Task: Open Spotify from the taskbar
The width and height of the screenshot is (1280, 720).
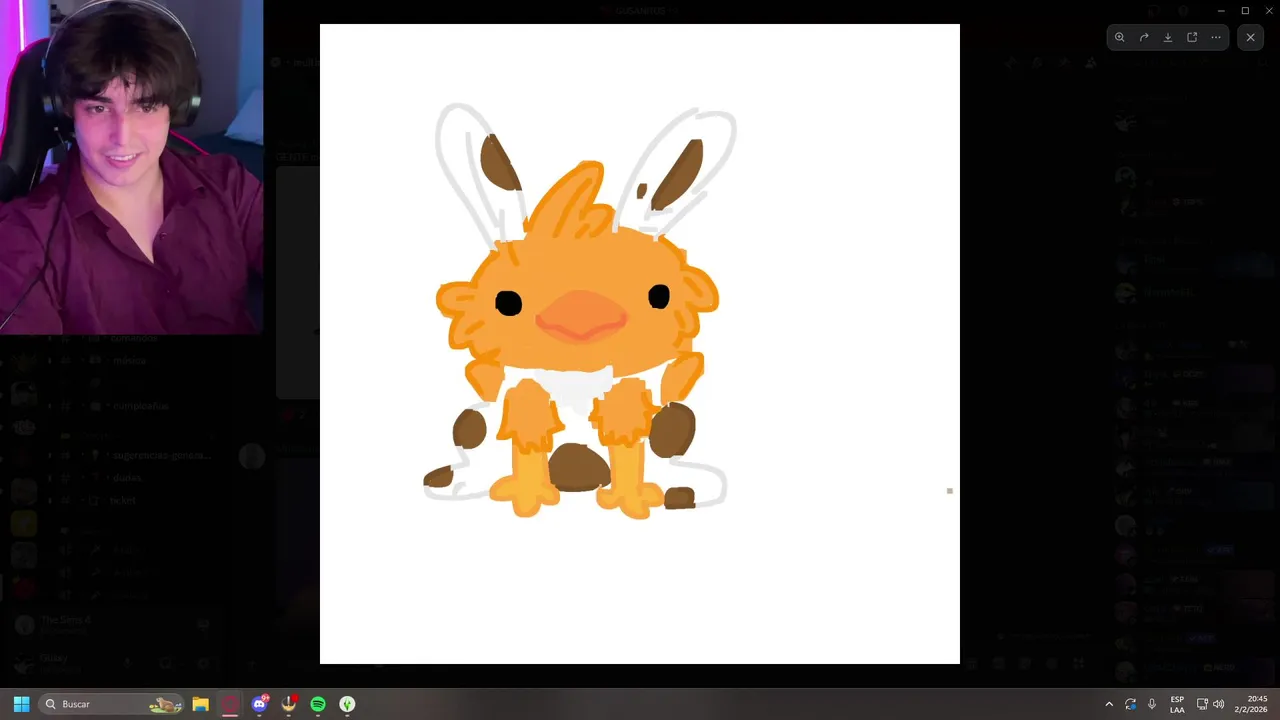Action: pyautogui.click(x=318, y=704)
